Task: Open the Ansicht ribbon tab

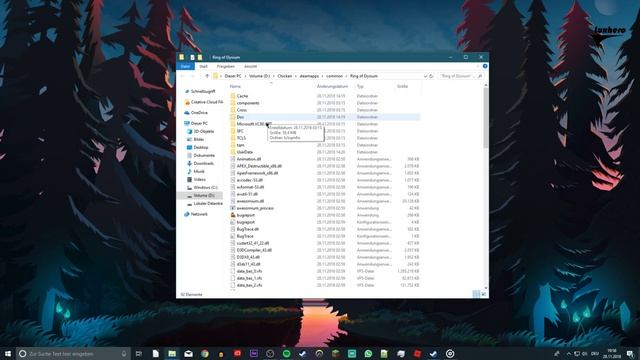Action: [x=251, y=66]
